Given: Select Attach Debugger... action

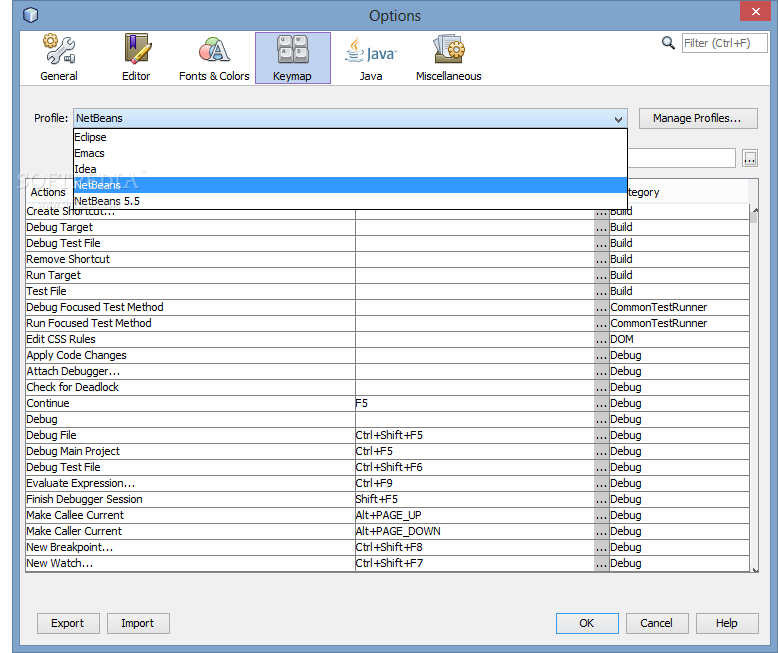Looking at the screenshot, I should tap(191, 372).
